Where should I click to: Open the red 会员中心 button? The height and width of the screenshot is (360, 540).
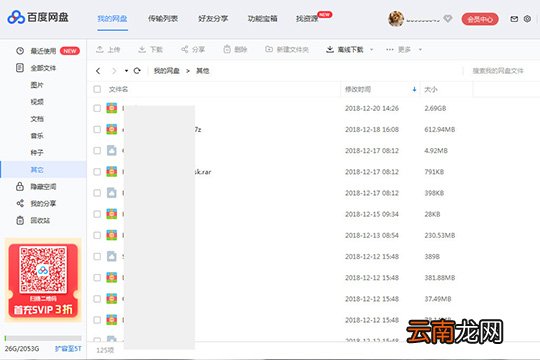pyautogui.click(x=480, y=19)
